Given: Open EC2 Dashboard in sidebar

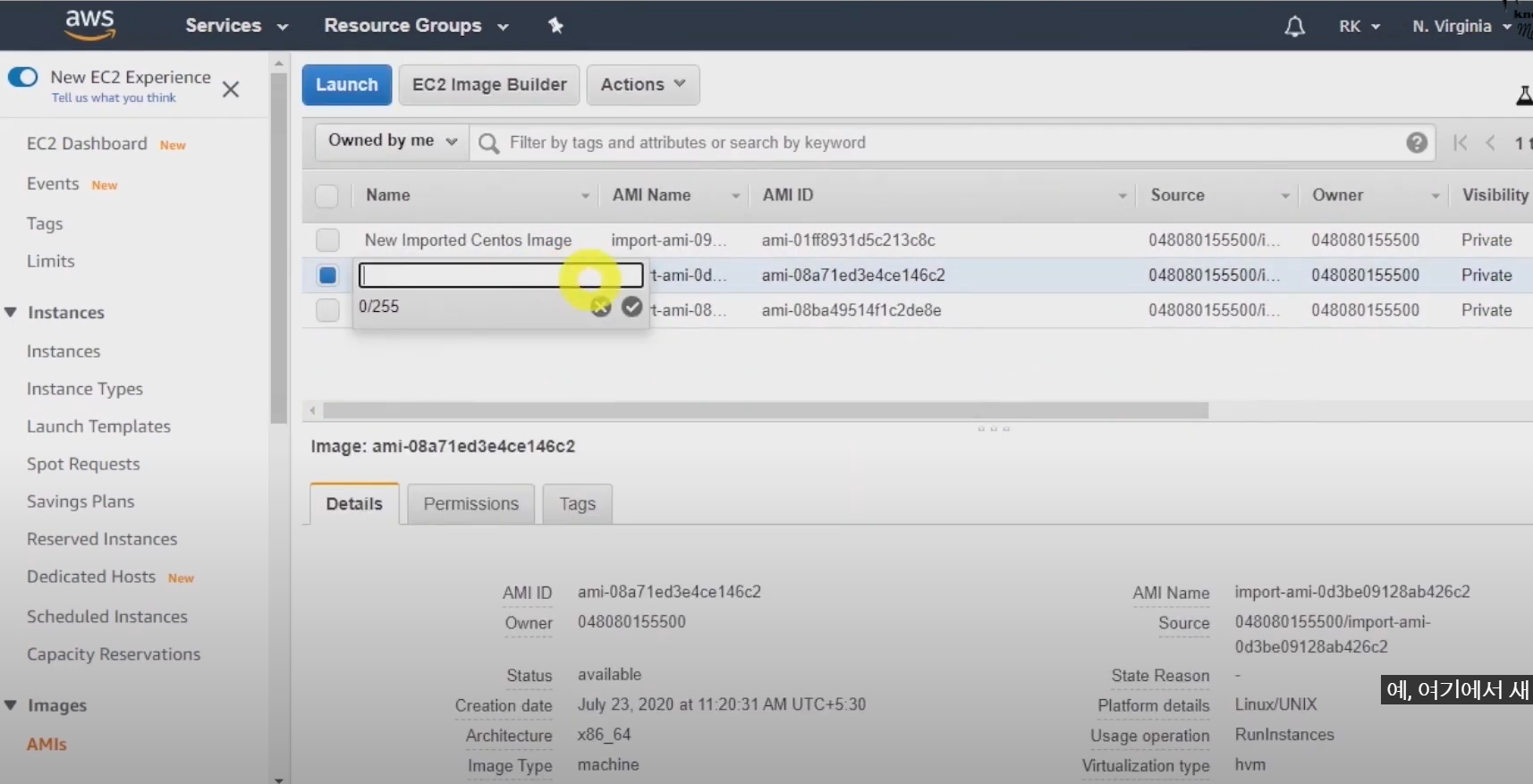Looking at the screenshot, I should [x=87, y=144].
